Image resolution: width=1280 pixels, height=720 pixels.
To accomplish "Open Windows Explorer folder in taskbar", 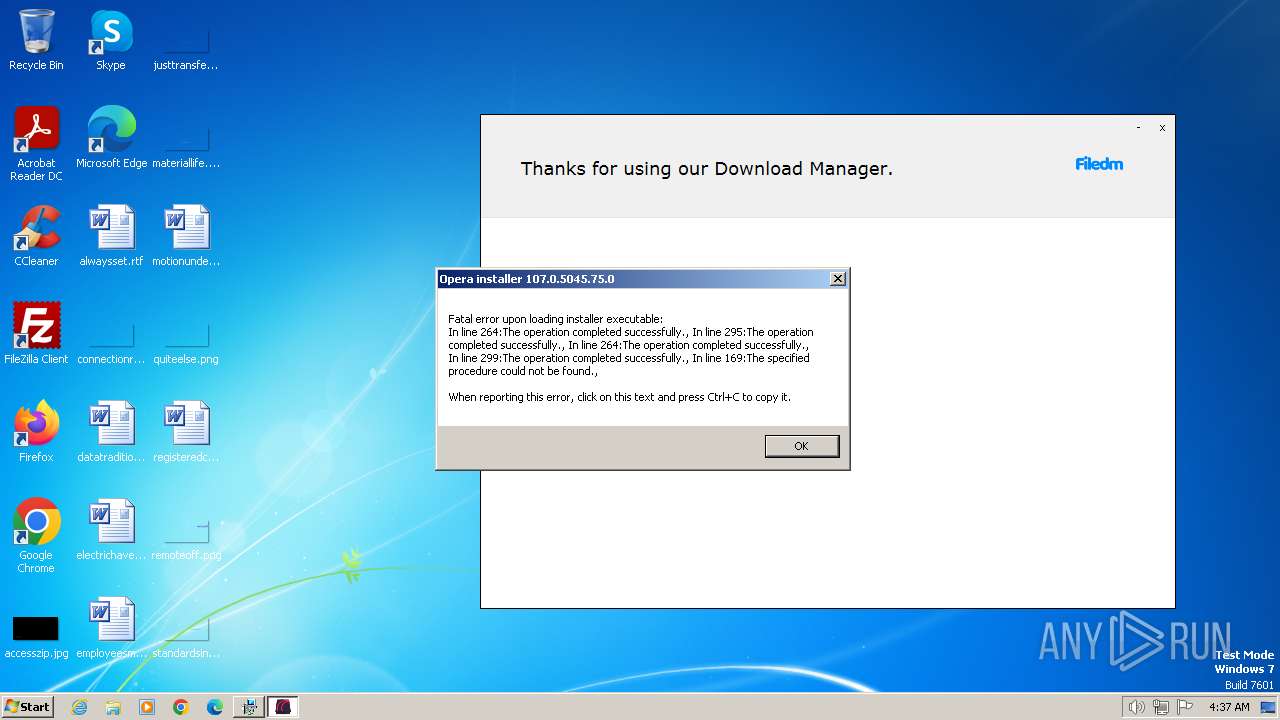I will (113, 707).
